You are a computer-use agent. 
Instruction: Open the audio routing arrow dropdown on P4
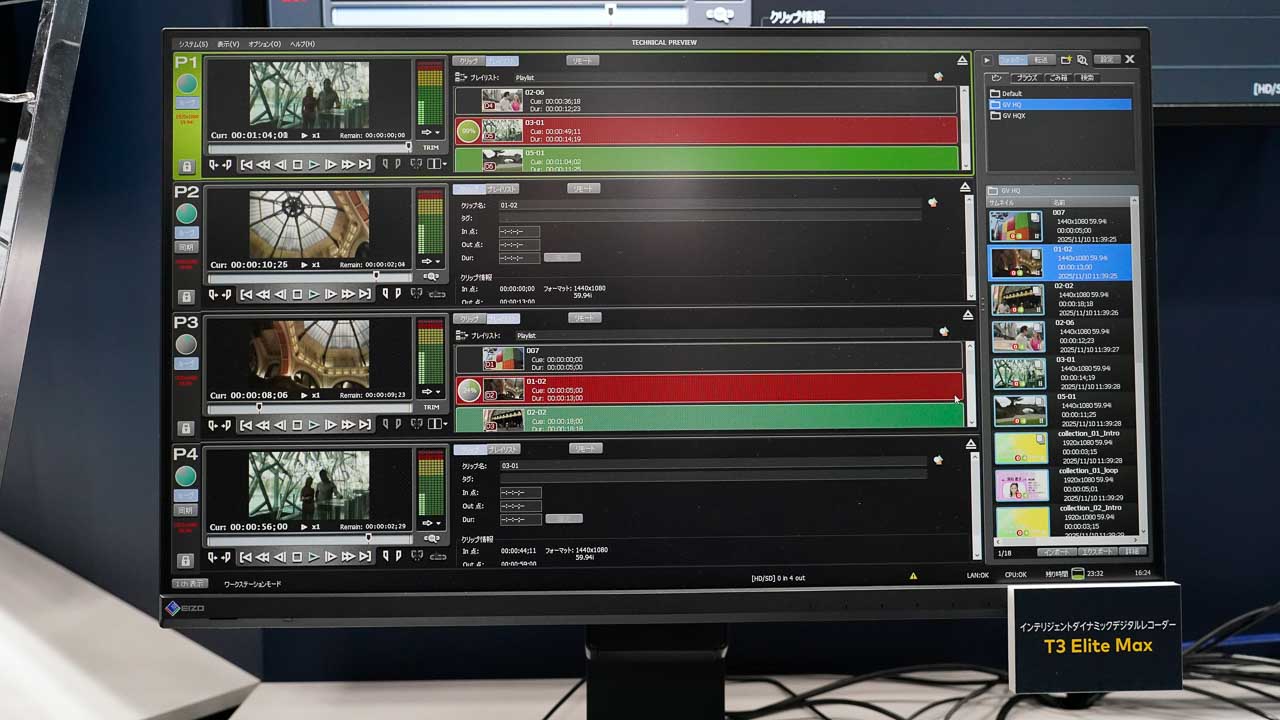tap(430, 523)
